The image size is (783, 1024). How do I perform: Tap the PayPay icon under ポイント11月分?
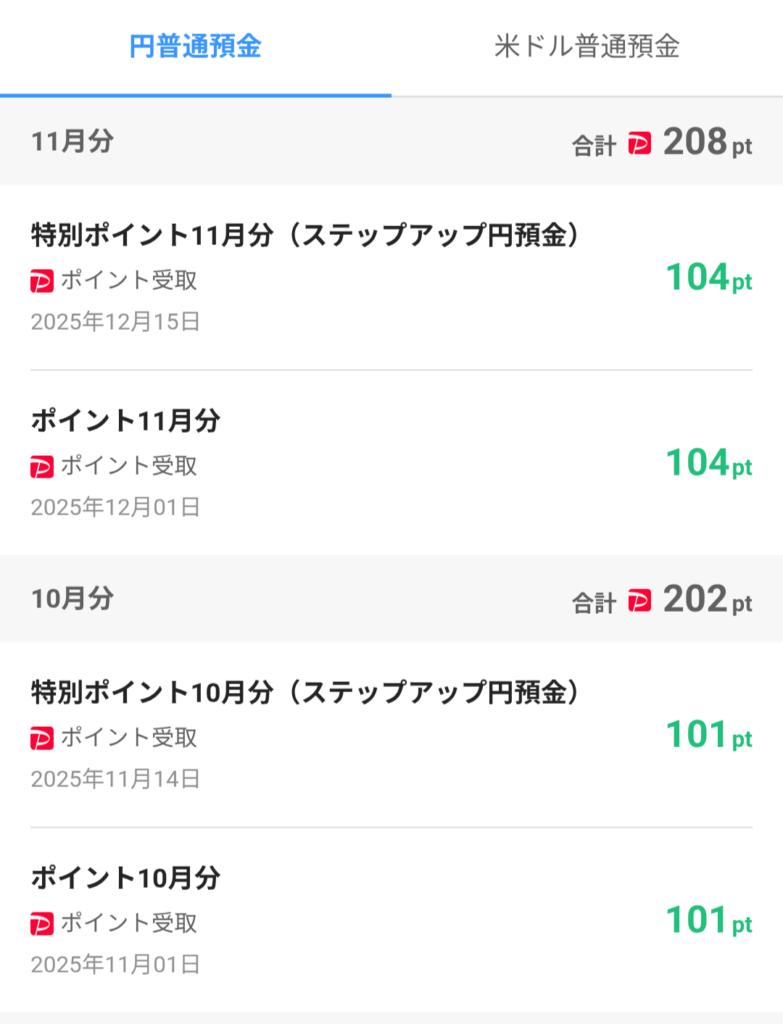click(x=42, y=466)
